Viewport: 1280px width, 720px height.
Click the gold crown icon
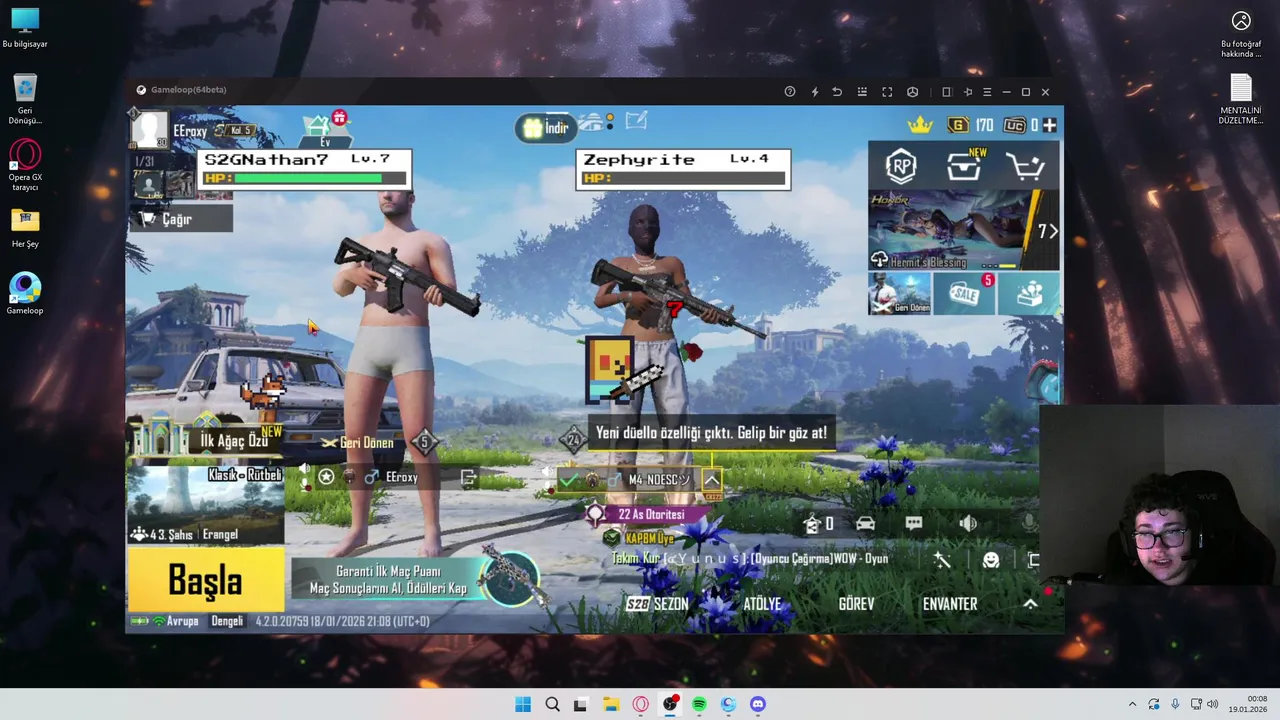click(x=920, y=125)
